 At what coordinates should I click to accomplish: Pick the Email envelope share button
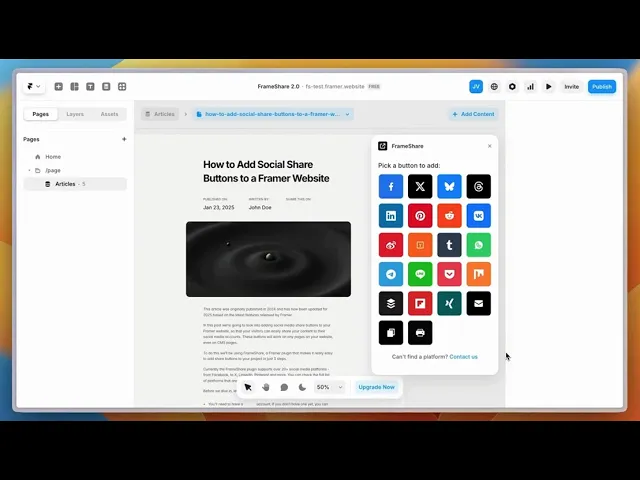point(479,304)
